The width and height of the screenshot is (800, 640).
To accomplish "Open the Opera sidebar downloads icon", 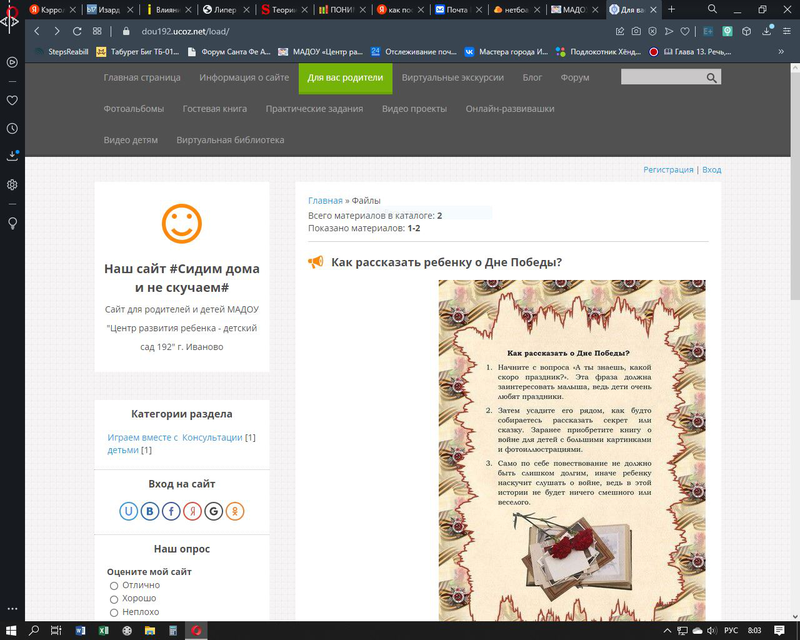I will [x=12, y=156].
